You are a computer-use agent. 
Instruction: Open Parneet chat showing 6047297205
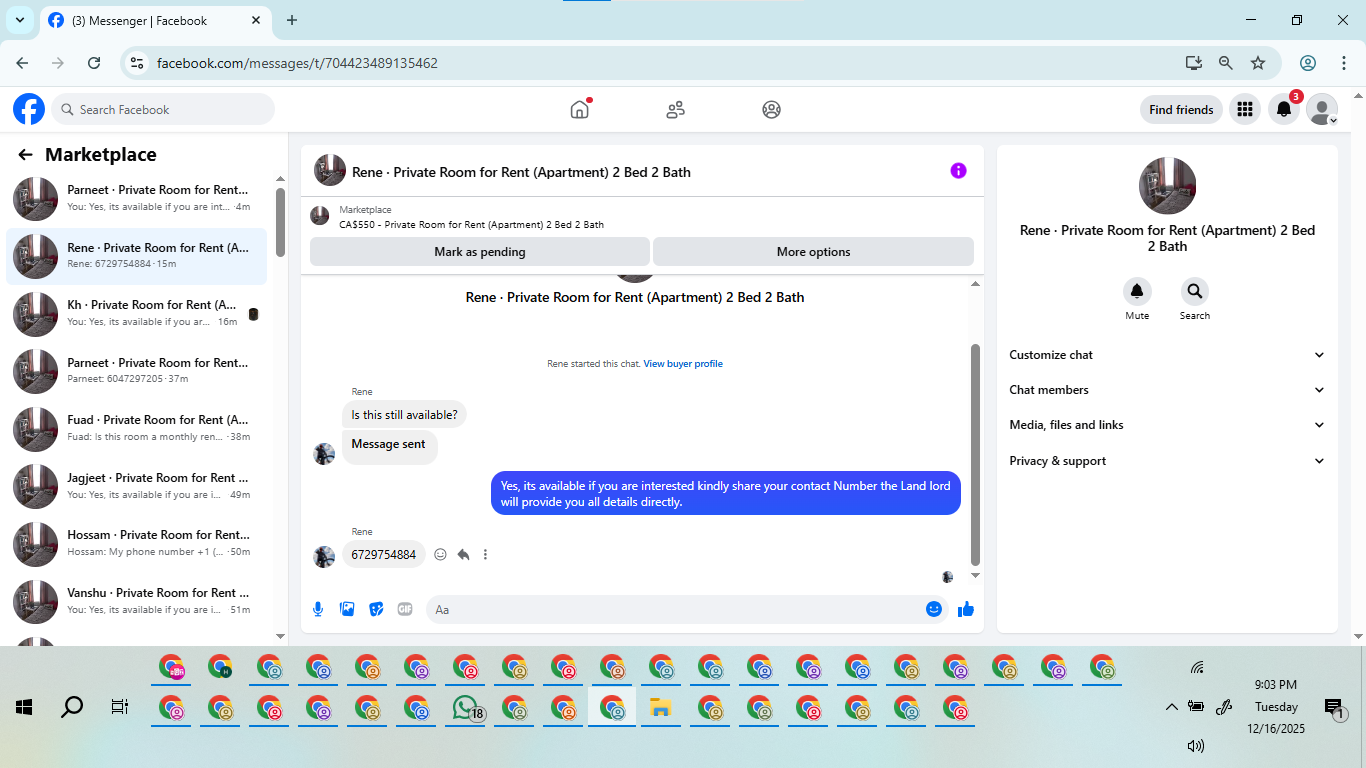[x=137, y=371]
